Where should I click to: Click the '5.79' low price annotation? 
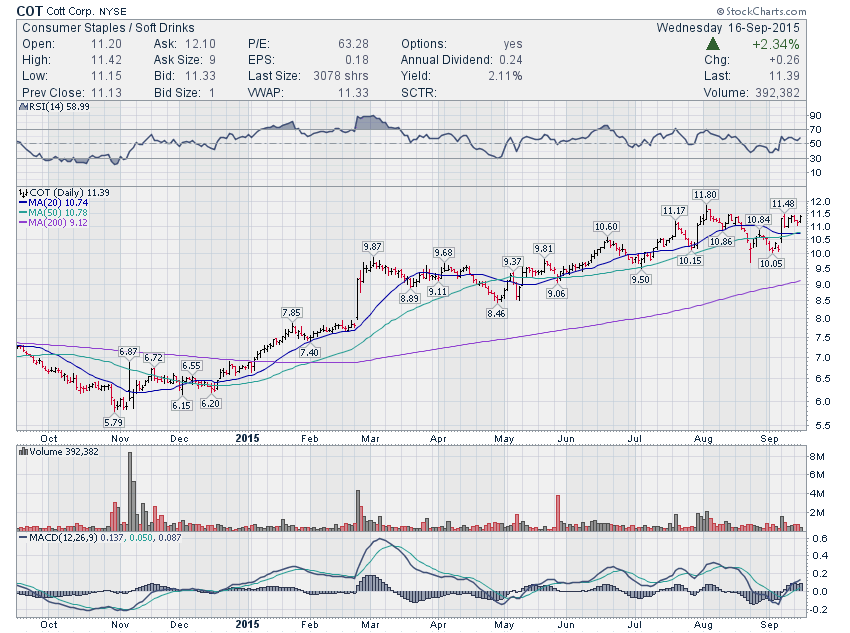pos(113,422)
